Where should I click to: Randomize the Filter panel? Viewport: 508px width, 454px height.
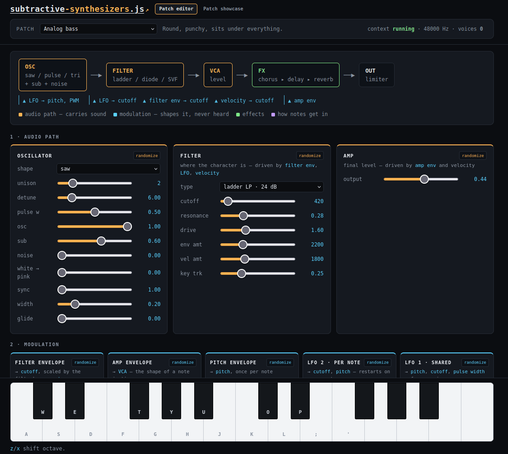tap(310, 156)
